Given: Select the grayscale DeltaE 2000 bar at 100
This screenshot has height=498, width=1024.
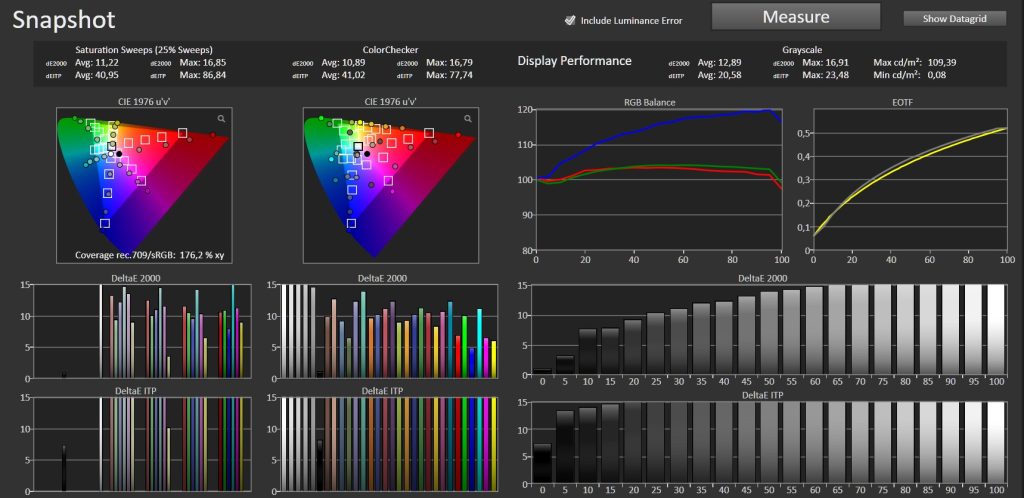Looking at the screenshot, I should coord(995,330).
